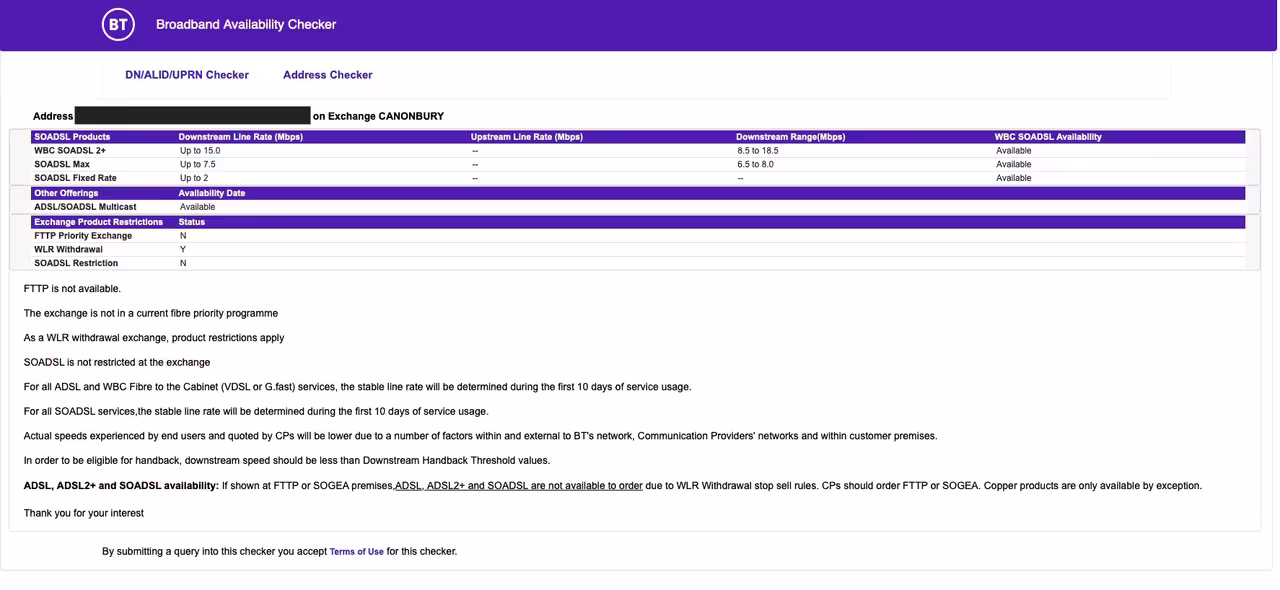The image size is (1280, 590).
Task: Click the Y status of WLR Withdrawal
Action: pos(183,250)
